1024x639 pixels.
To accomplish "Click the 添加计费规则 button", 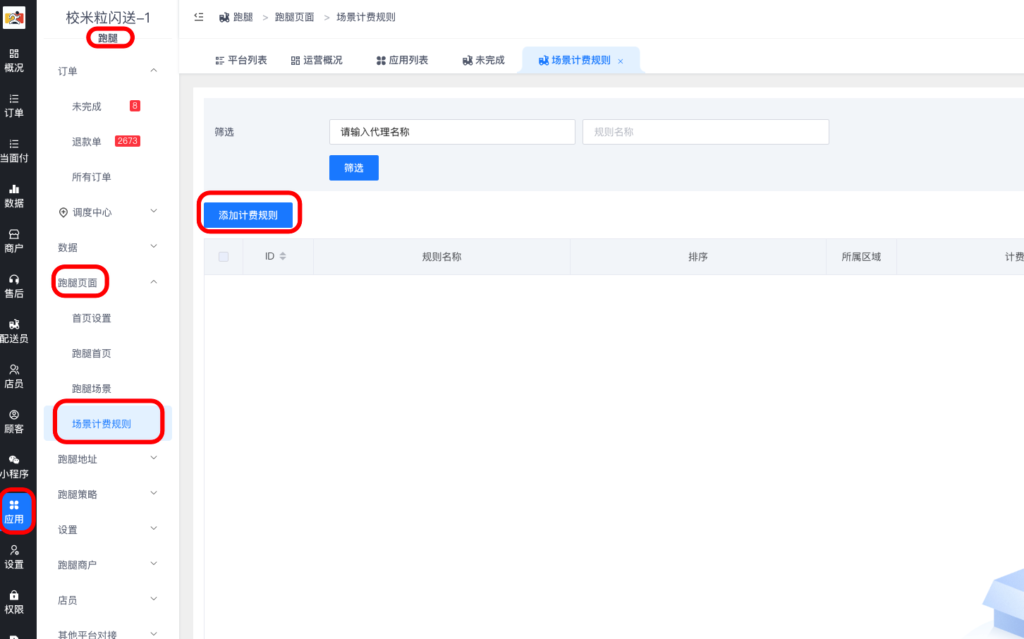I will [248, 214].
